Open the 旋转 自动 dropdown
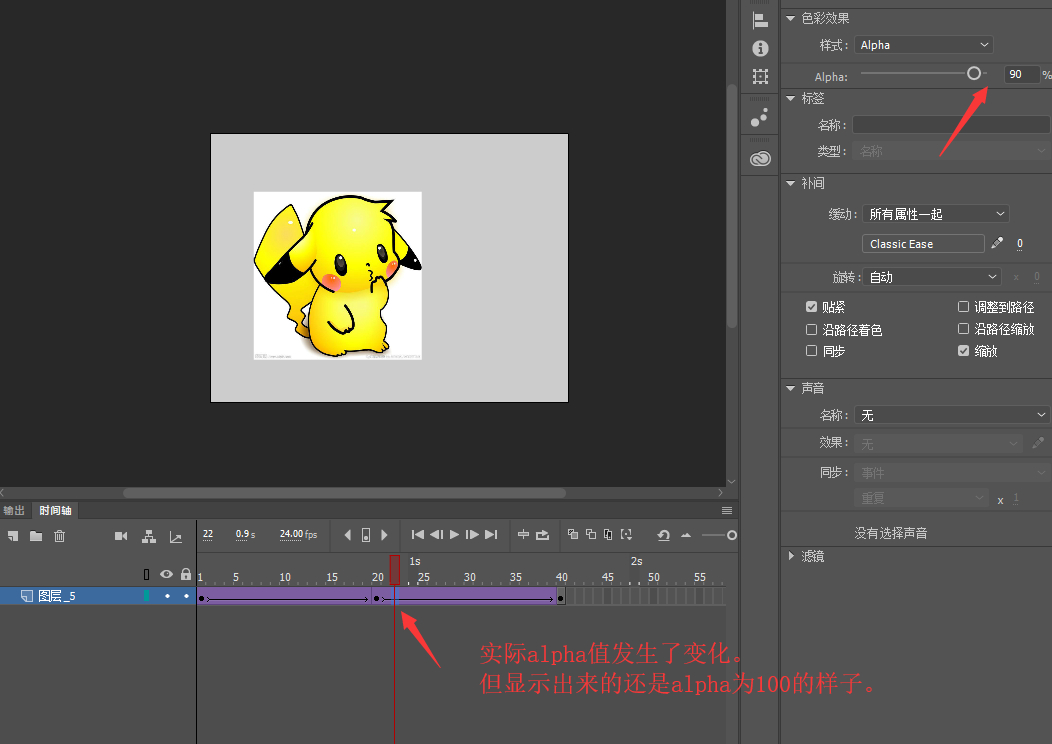1052x744 pixels. tap(931, 277)
